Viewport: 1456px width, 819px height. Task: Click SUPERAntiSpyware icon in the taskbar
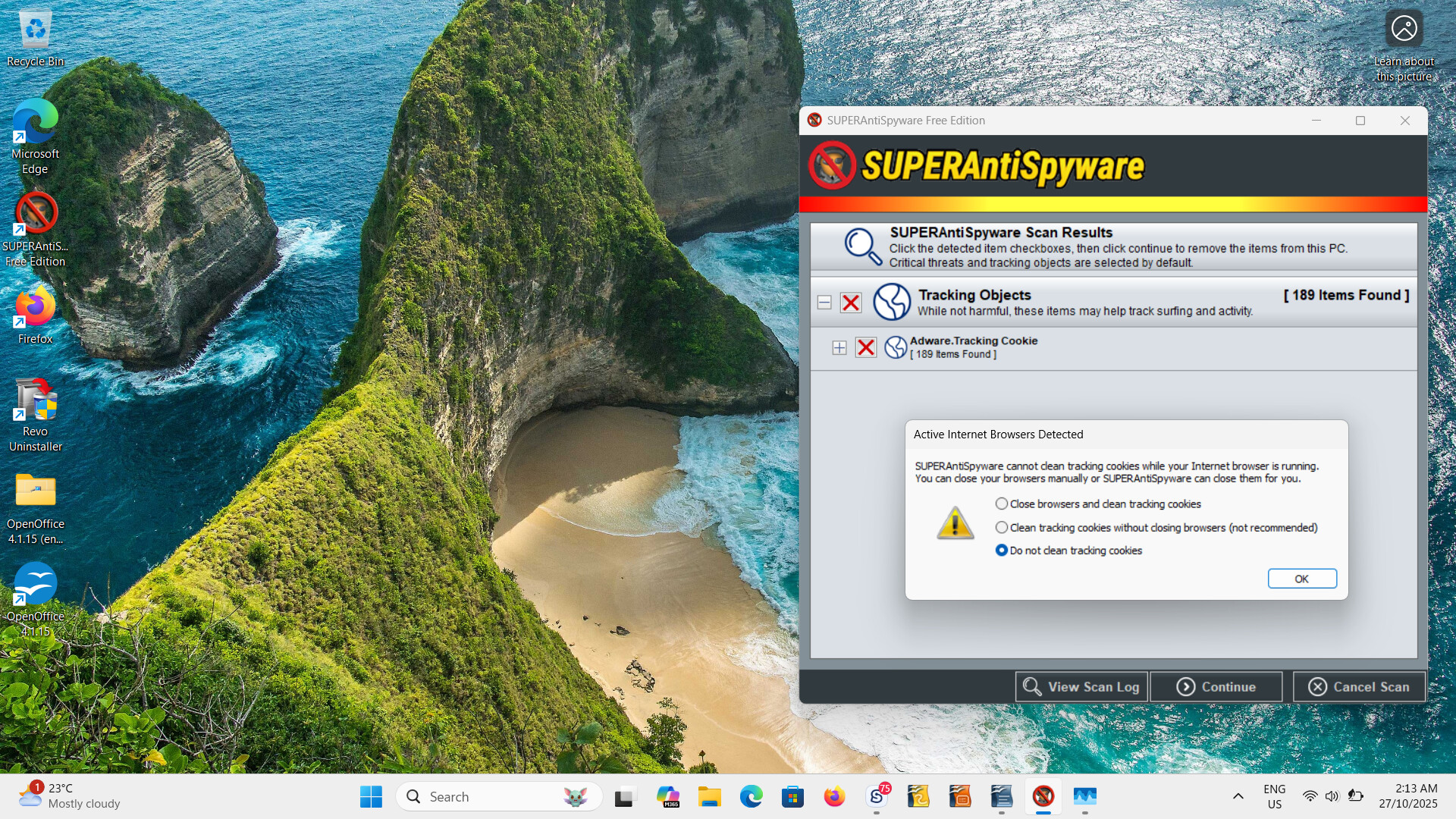click(x=1043, y=797)
